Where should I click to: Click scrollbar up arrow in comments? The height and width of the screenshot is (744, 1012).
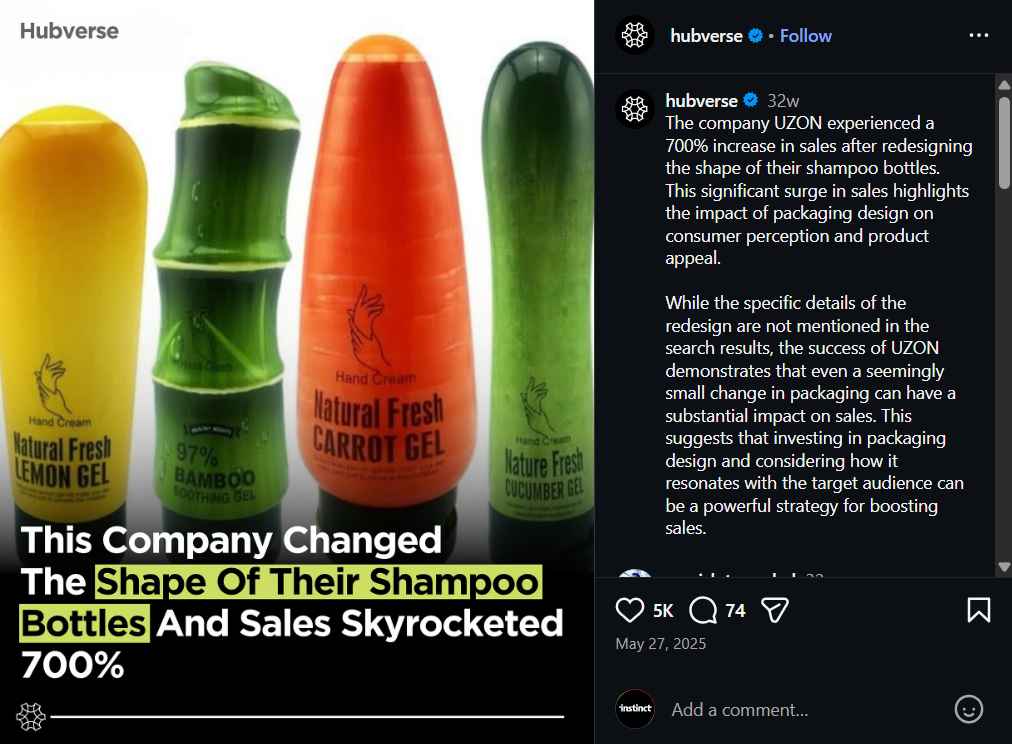tap(1004, 85)
